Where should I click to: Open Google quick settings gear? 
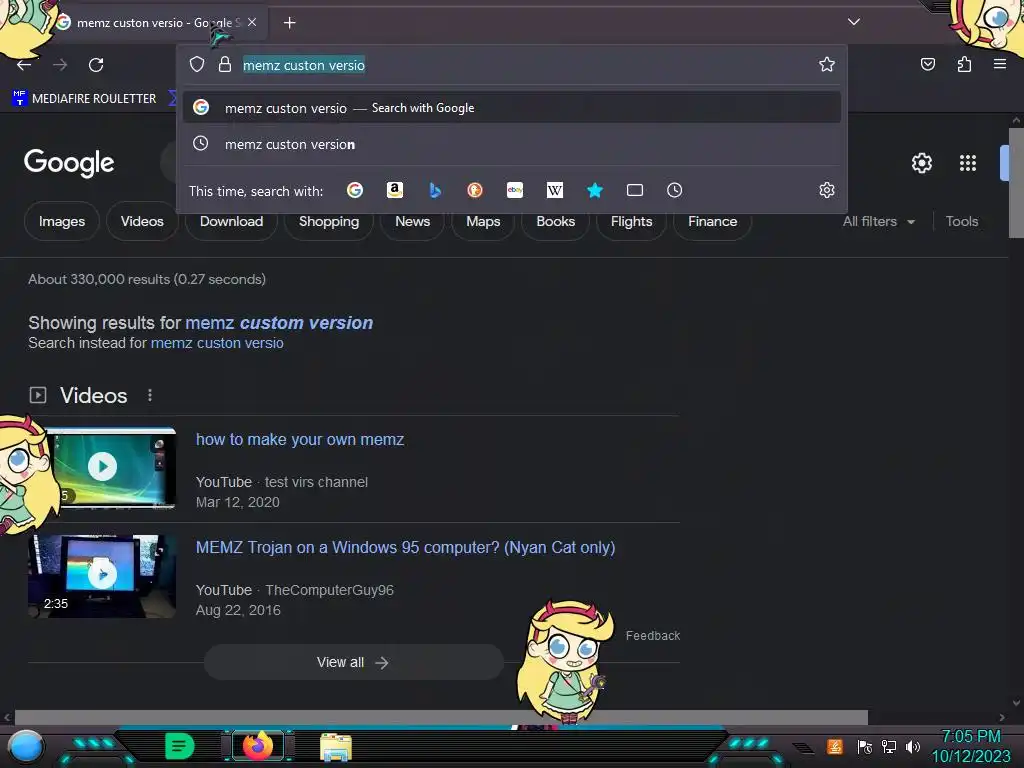(x=921, y=163)
